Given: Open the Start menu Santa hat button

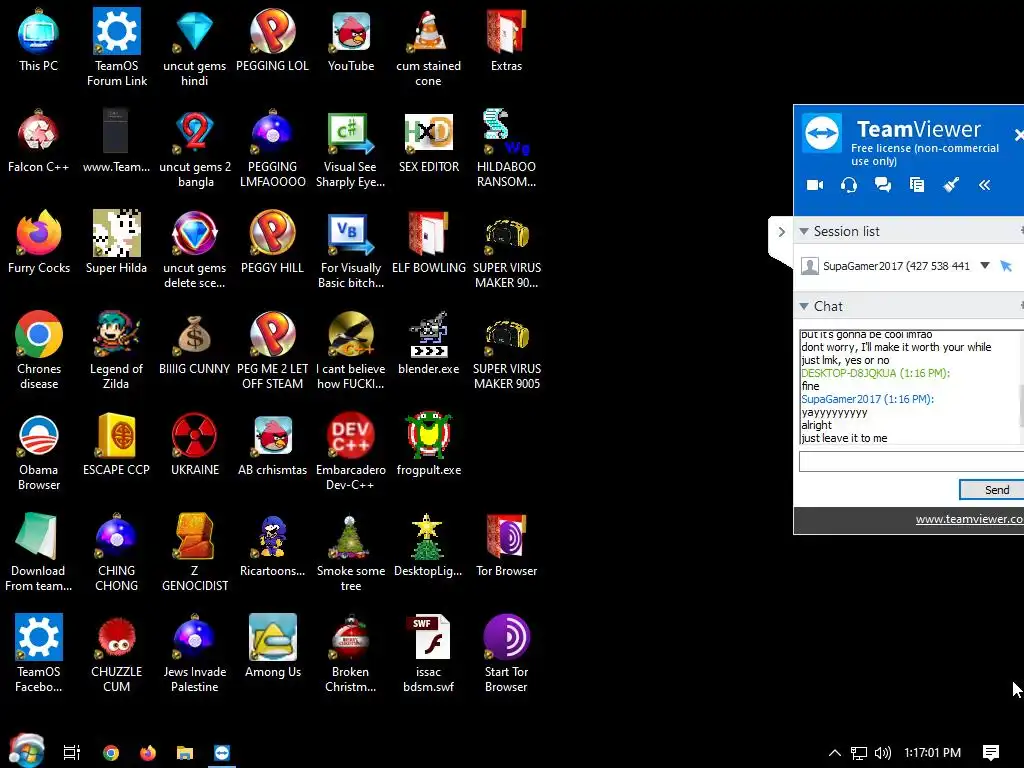Looking at the screenshot, I should coord(27,750).
